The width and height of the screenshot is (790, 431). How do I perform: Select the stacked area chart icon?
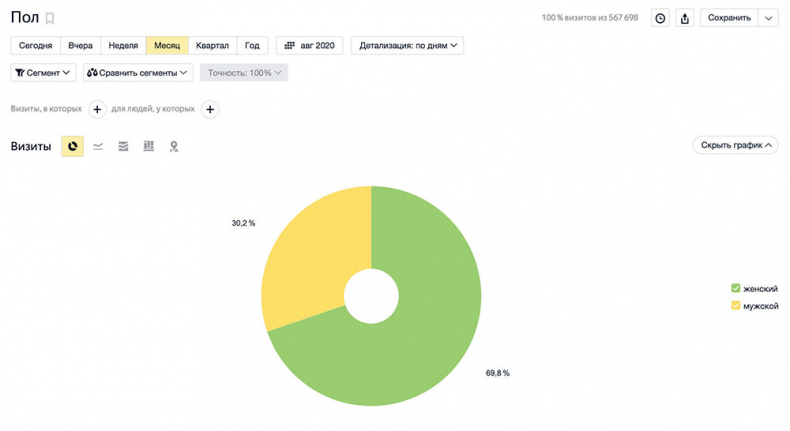click(x=123, y=146)
